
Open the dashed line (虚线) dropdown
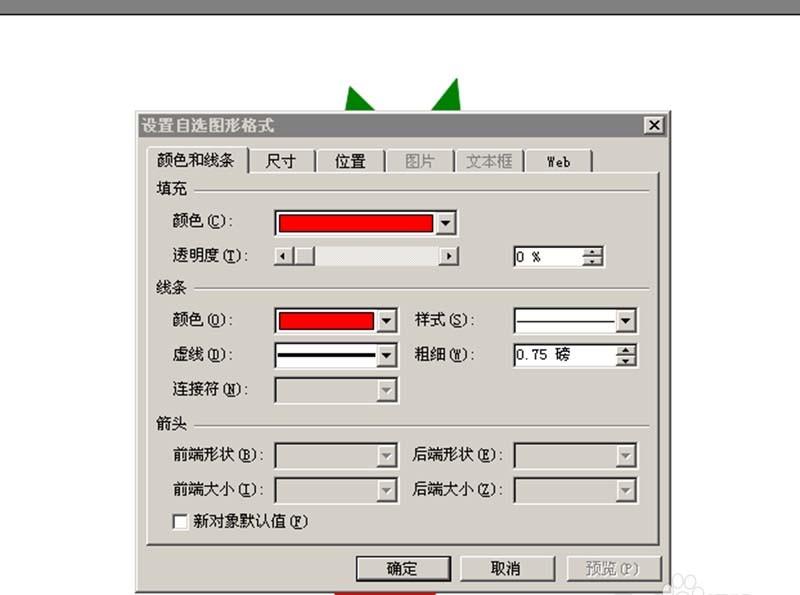[386, 355]
